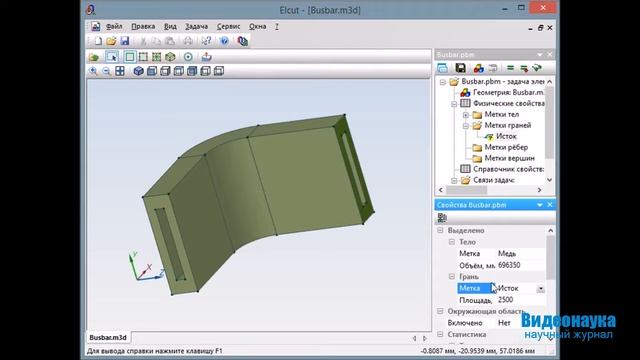Viewport: 640px width, 360px height.
Task: Collapse the Метки граней folder
Action: pyautogui.click(x=466, y=126)
